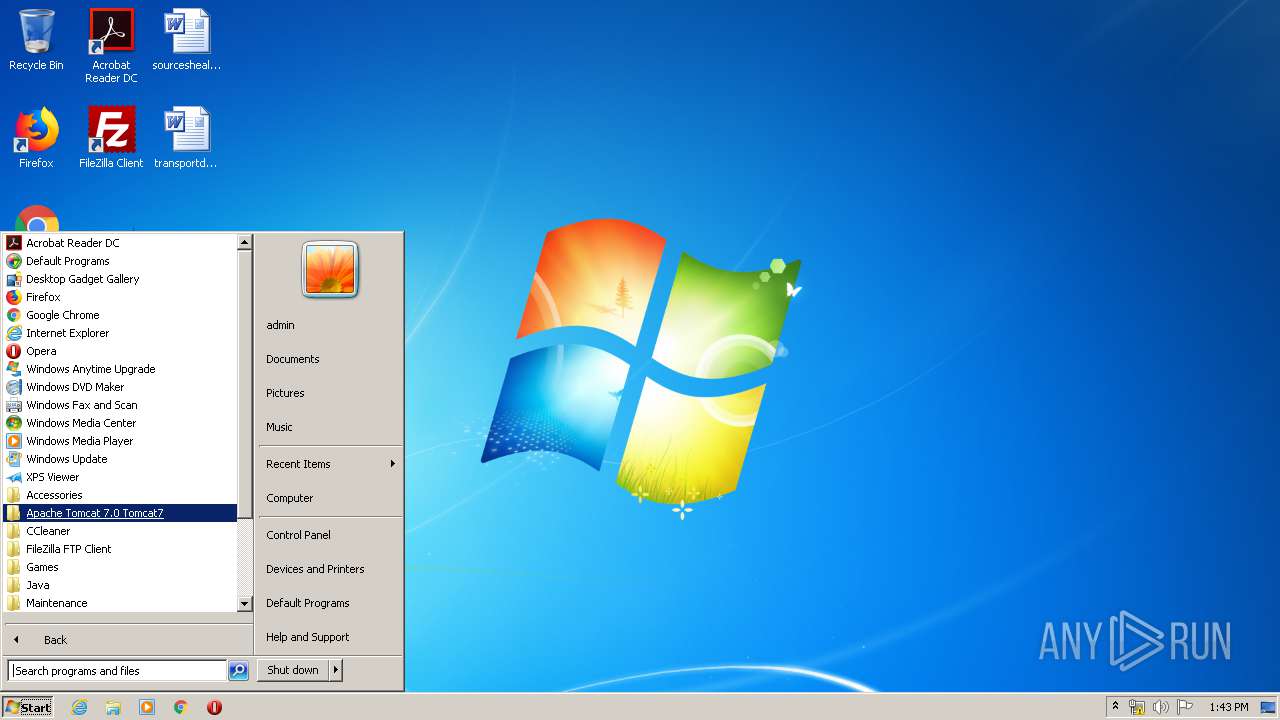Expand the Games folder

point(120,567)
